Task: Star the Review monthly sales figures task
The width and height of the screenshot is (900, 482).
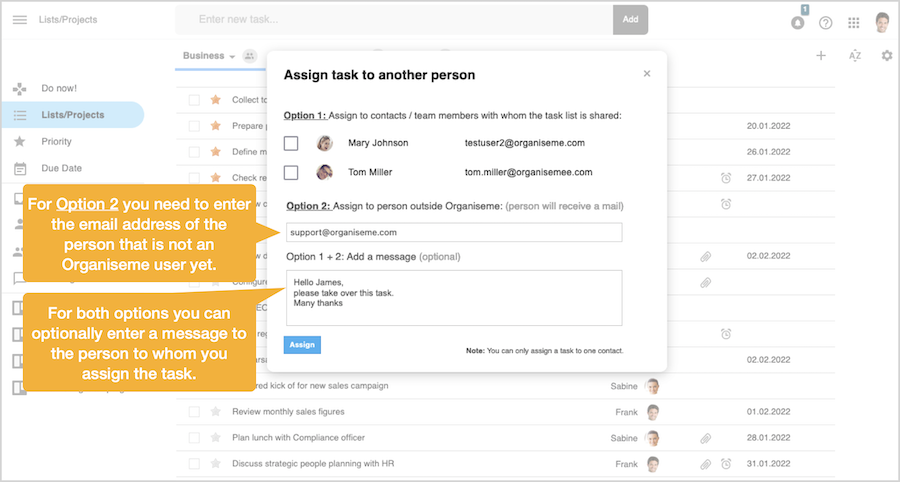Action: tap(216, 411)
